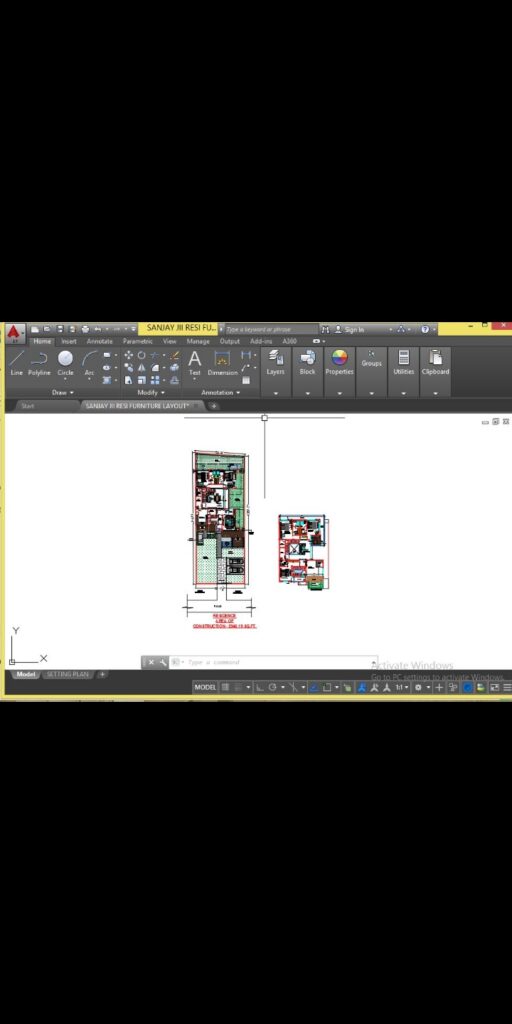Toggle polar tracking in status bar
The image size is (512, 1024).
click(x=272, y=687)
